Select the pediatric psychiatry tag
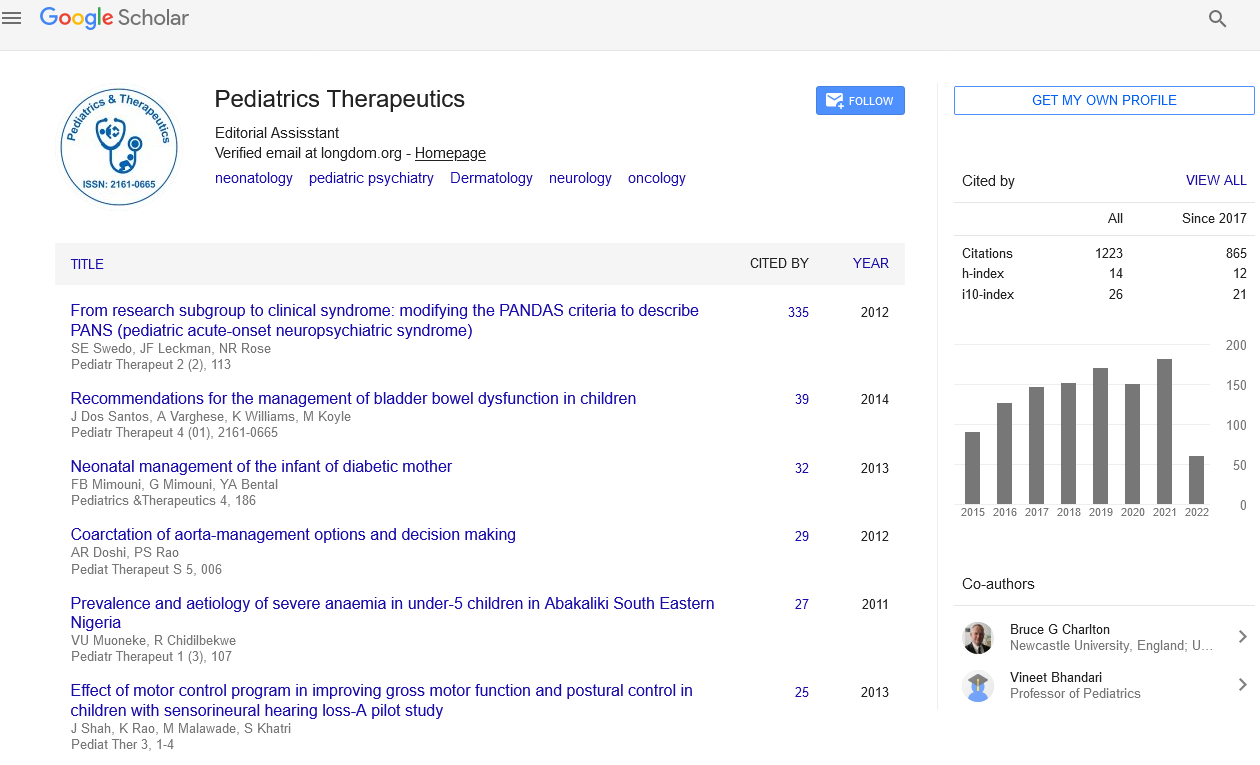1260x765 pixels. (371, 178)
